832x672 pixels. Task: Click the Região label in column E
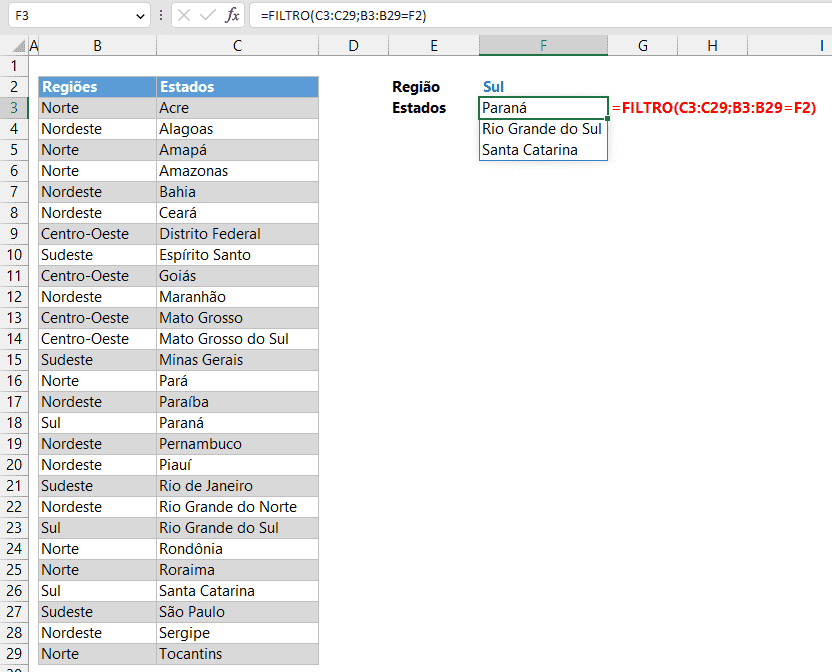pyautogui.click(x=416, y=87)
